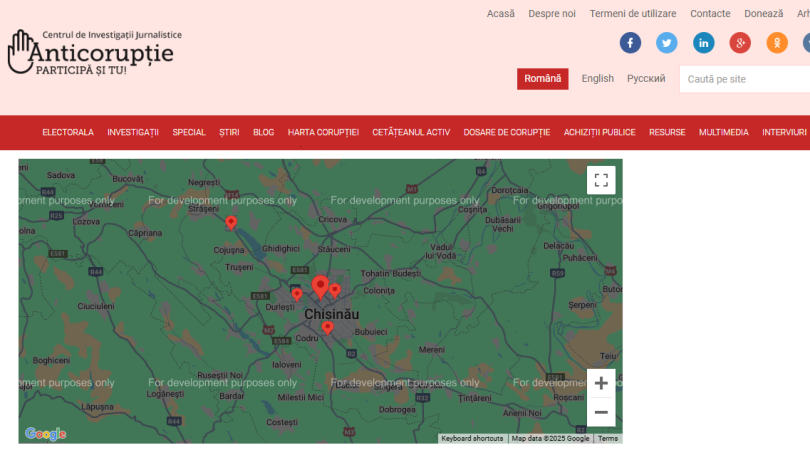
Task: Open the HARTA CORUPȚIEI menu item
Action: click(x=323, y=132)
